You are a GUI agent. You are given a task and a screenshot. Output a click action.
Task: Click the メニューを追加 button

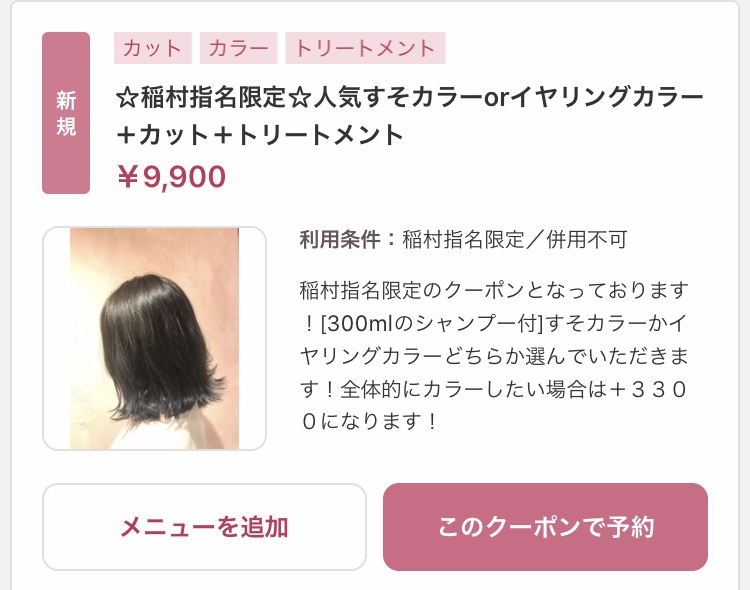(x=204, y=527)
